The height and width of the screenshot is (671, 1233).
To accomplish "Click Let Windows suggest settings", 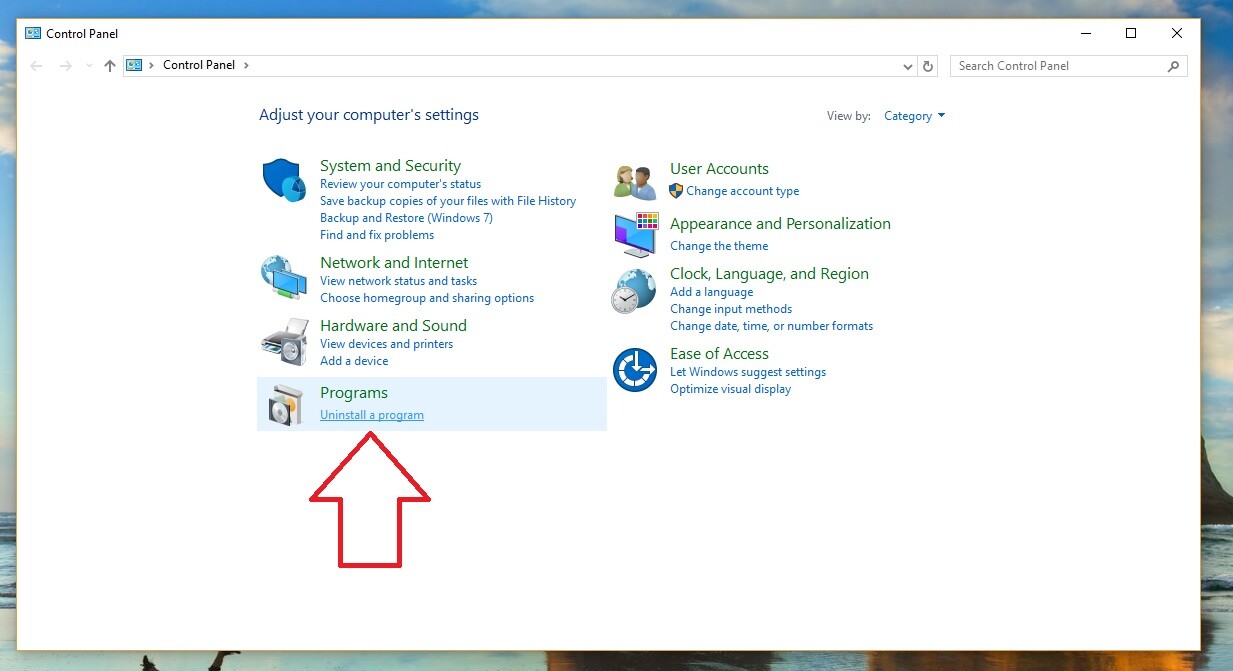I will pos(748,372).
